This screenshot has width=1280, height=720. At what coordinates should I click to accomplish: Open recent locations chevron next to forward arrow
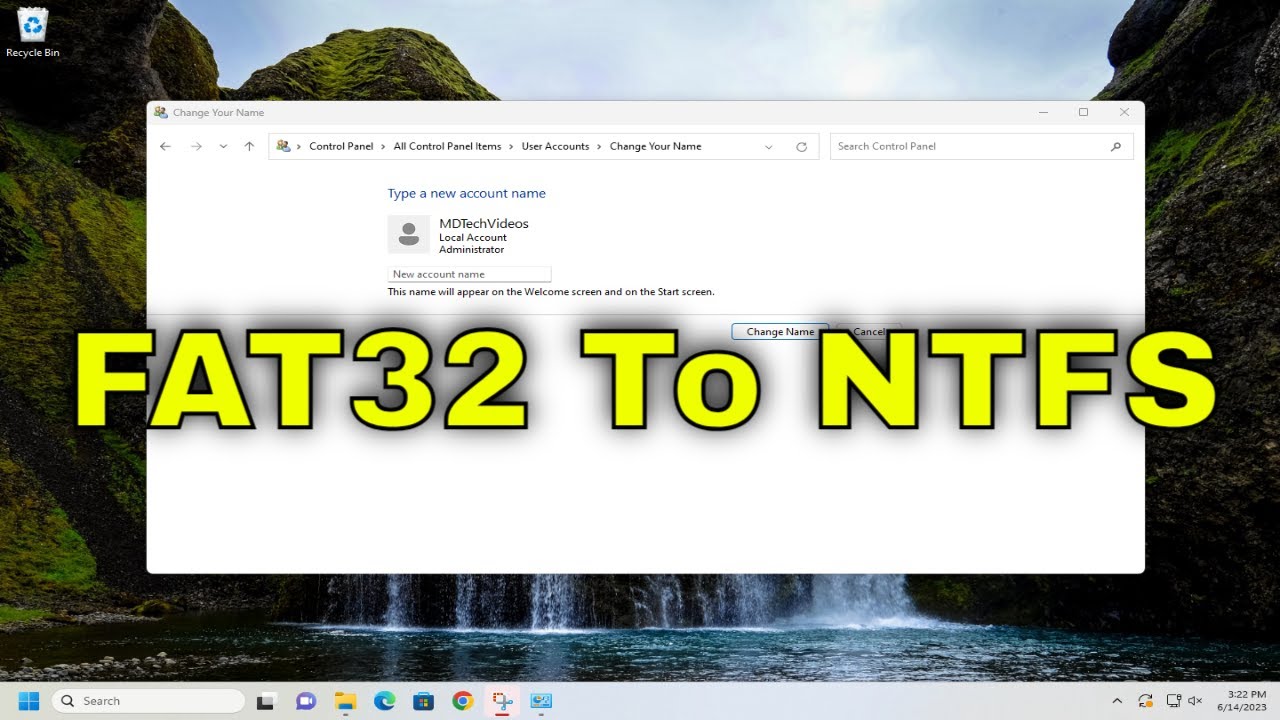pos(223,146)
